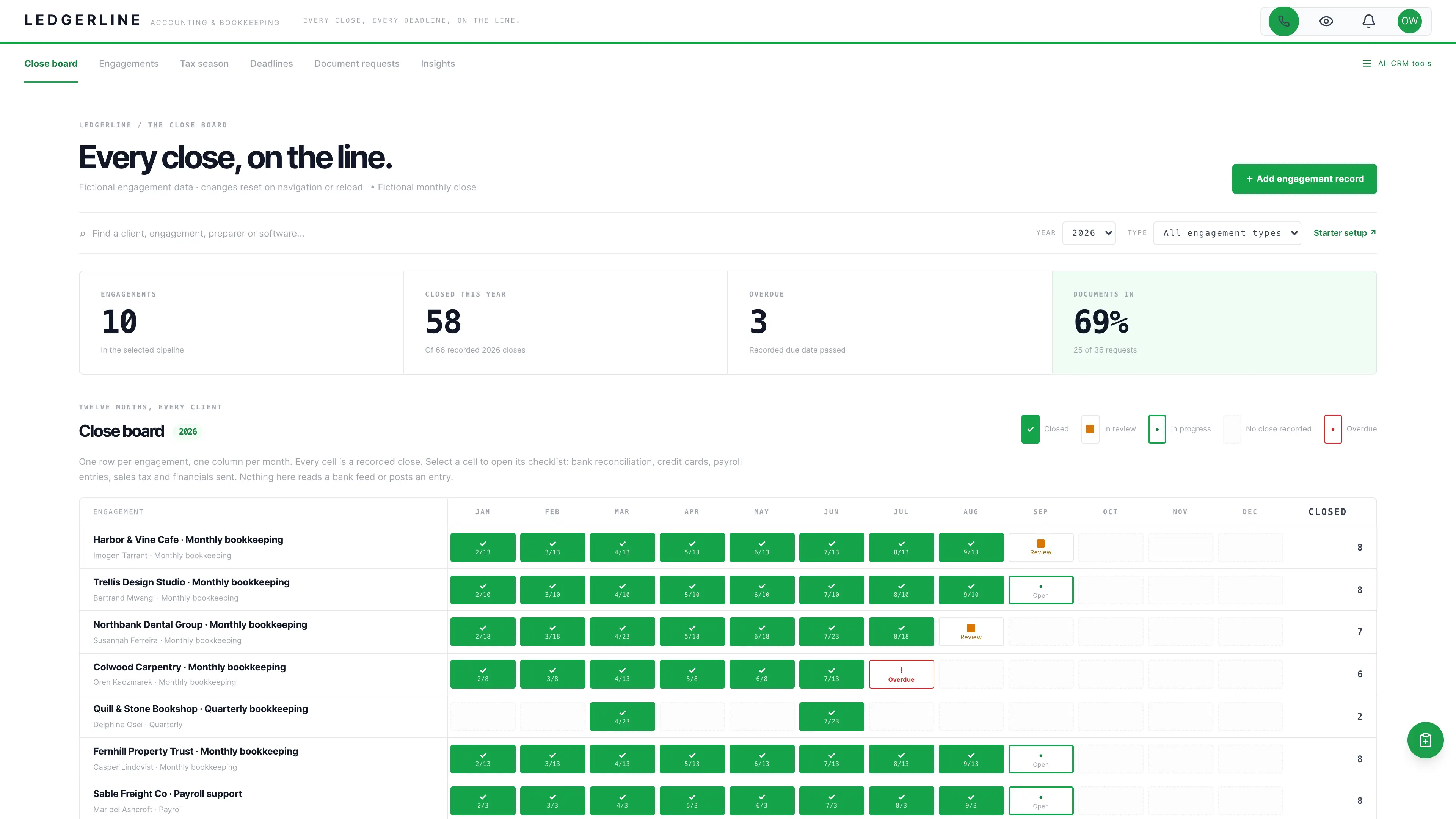Open the notifications bell
Image resolution: width=1456 pixels, height=819 pixels.
(1368, 21)
